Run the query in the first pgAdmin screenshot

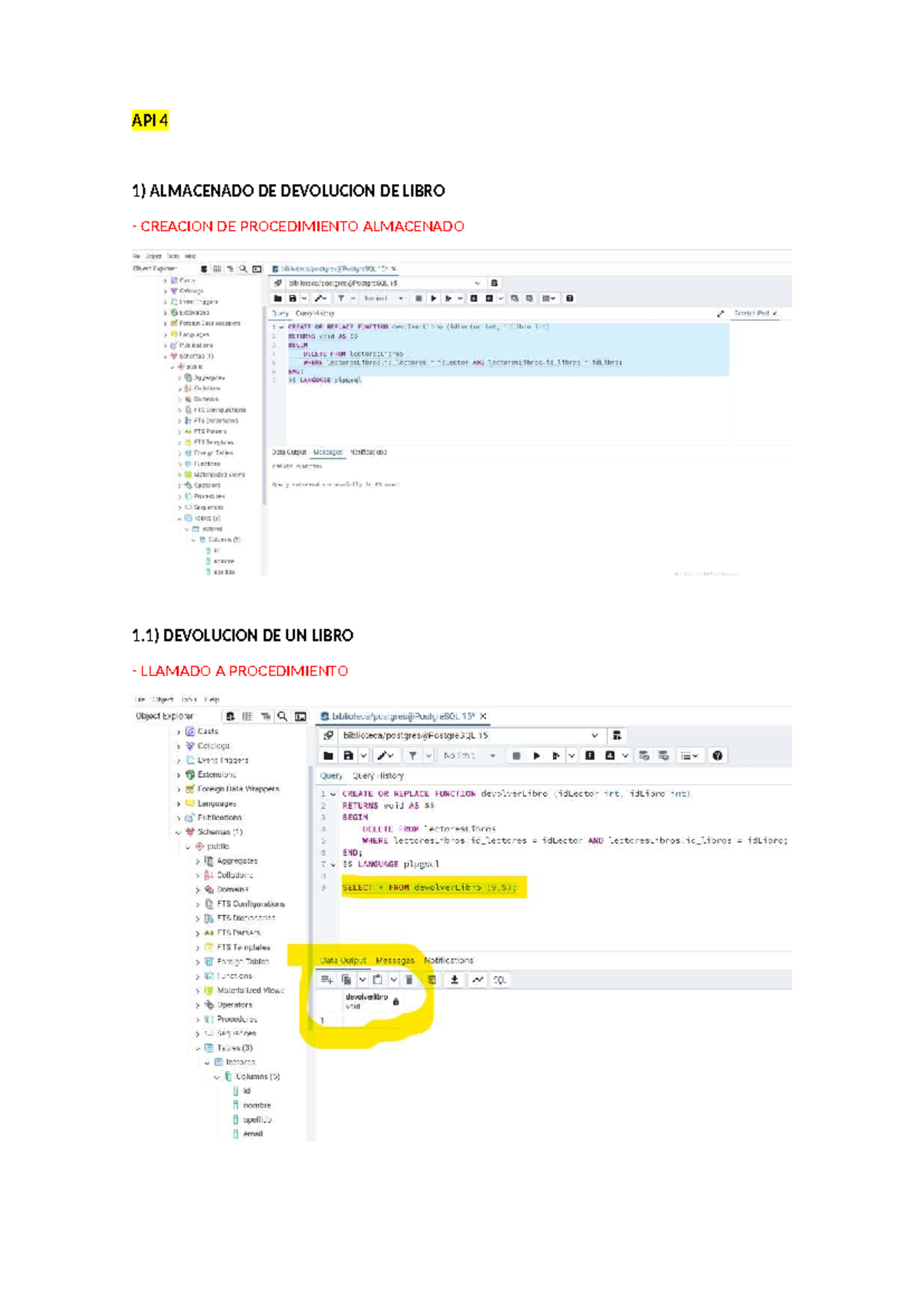(434, 298)
